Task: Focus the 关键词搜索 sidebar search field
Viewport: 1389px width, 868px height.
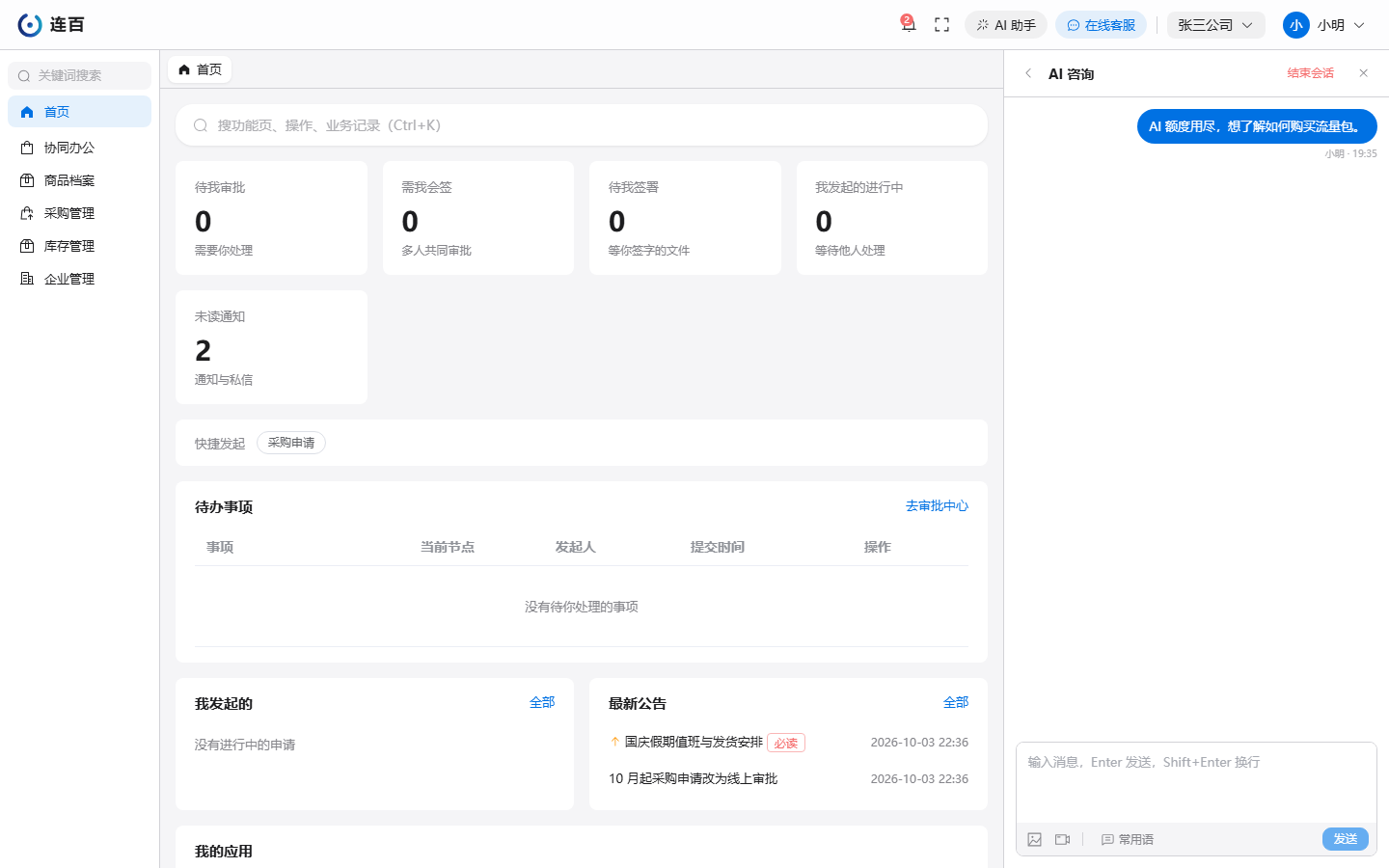Action: [79, 76]
